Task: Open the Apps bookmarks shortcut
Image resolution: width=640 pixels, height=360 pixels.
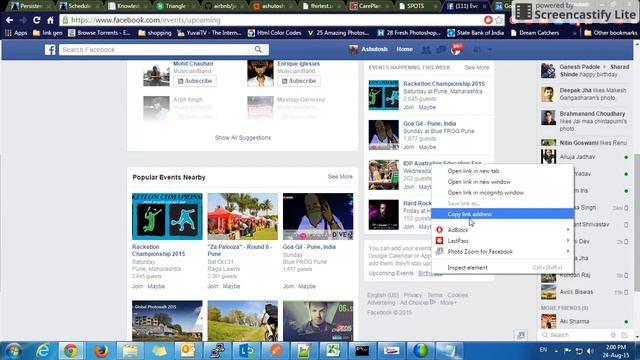Action: point(16,33)
